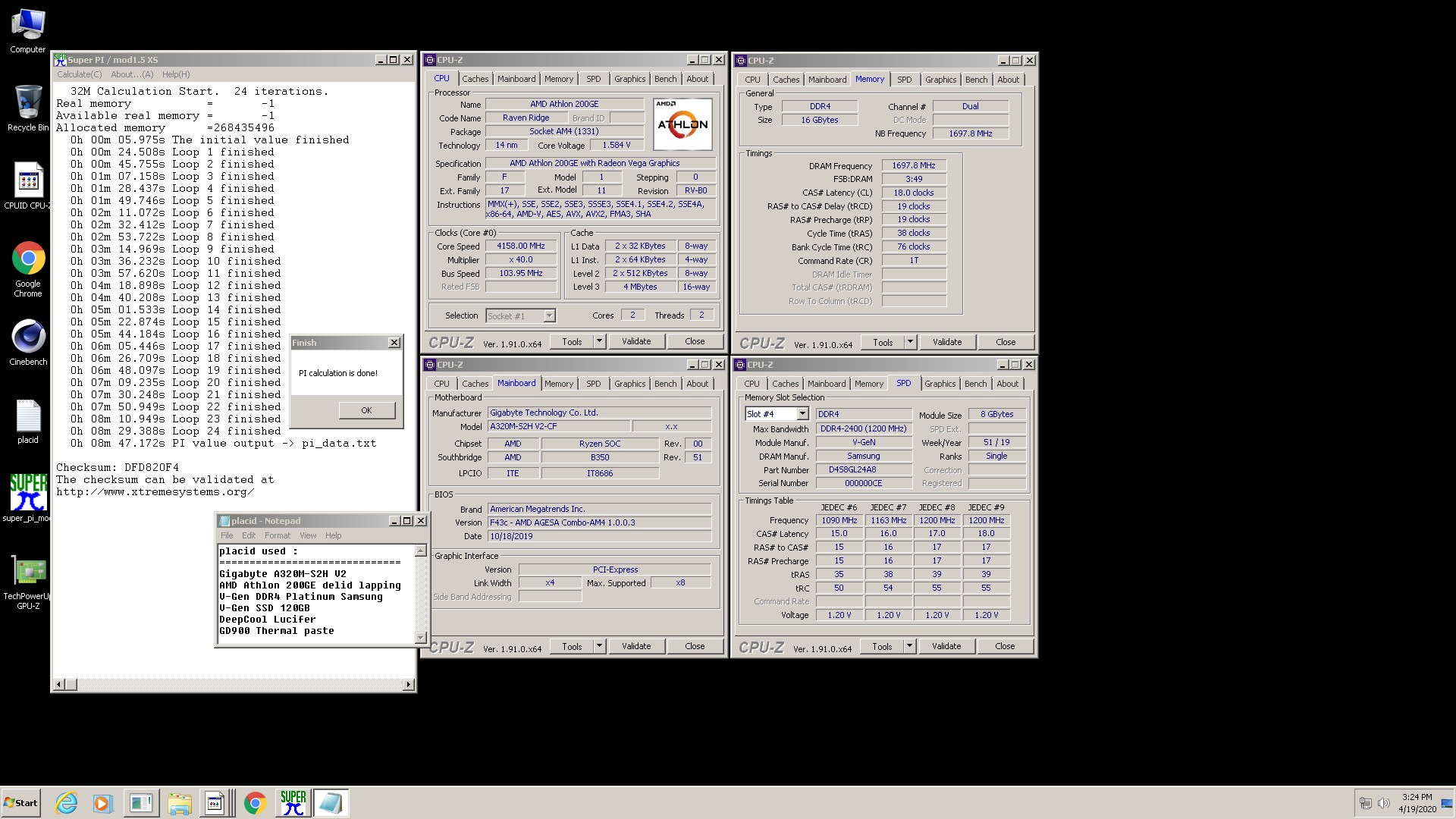Click the BIOS Version field F43c
Image resolution: width=1456 pixels, height=819 pixels.
(599, 522)
